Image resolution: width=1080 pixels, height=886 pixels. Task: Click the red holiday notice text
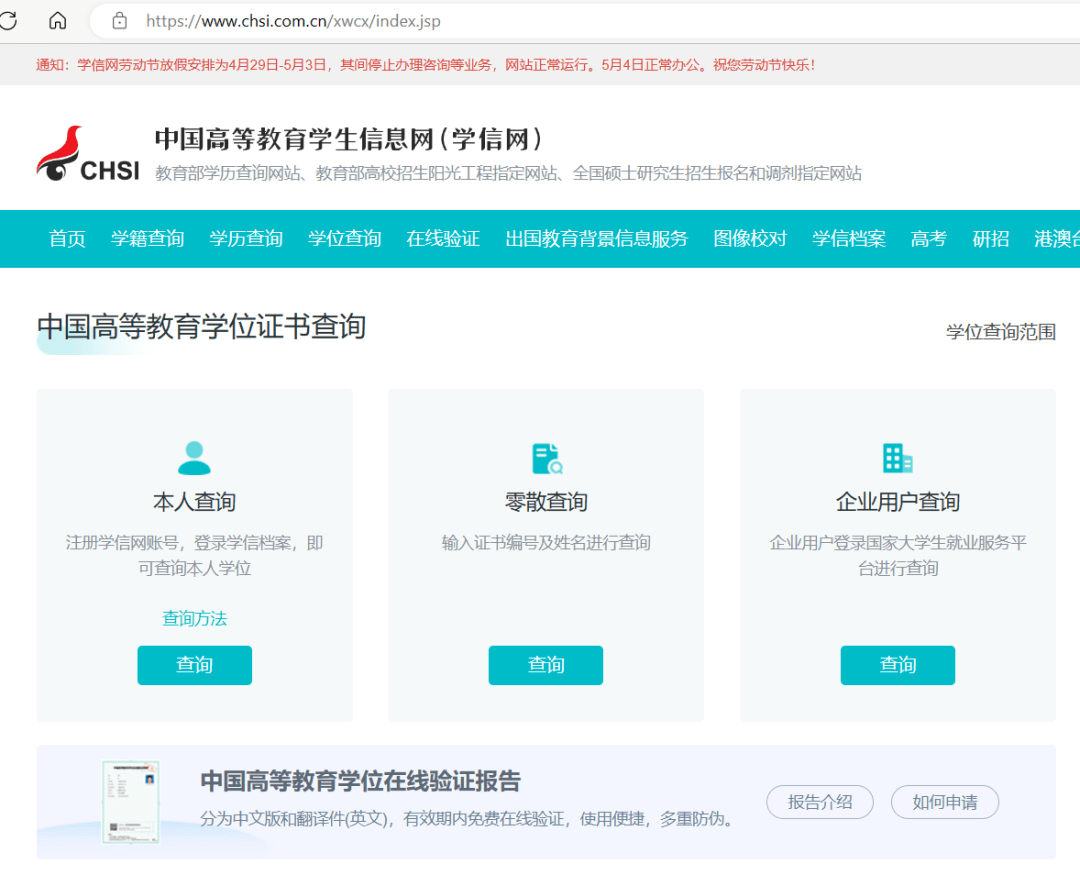click(426, 65)
